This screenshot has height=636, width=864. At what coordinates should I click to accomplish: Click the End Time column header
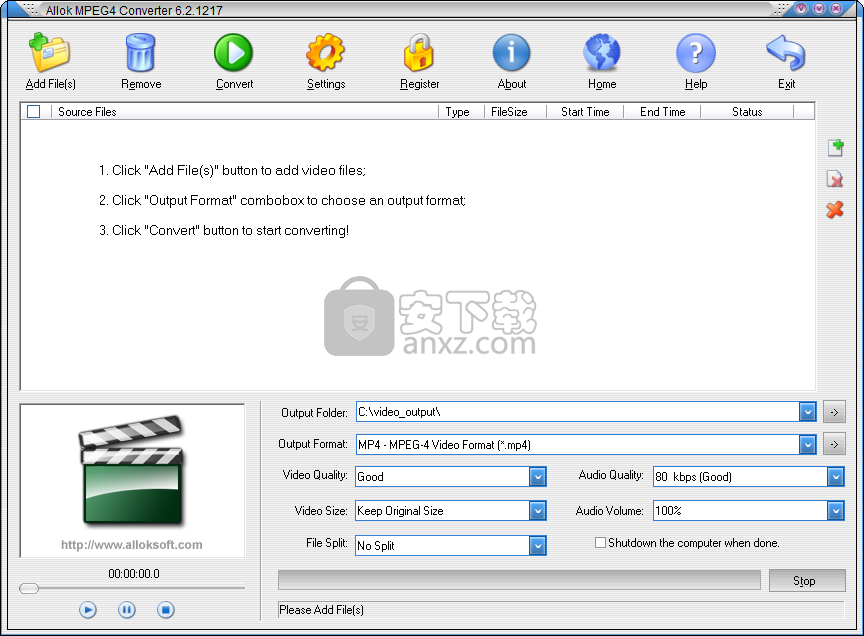662,111
